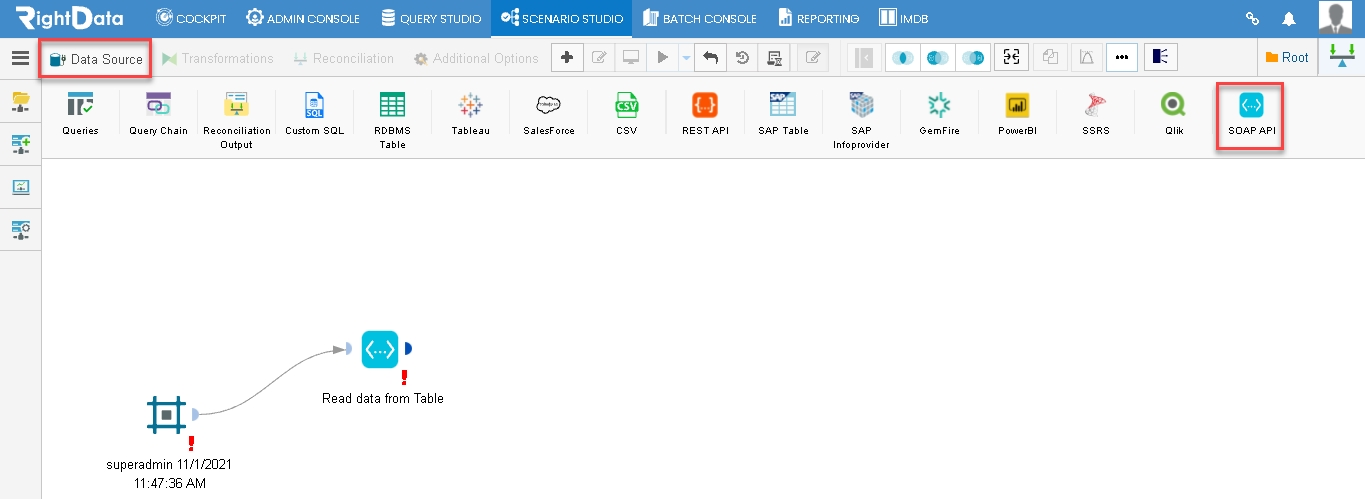Screen dimensions: 1365x499
Task: Add a PowerBI data source
Action: pos(1017,113)
